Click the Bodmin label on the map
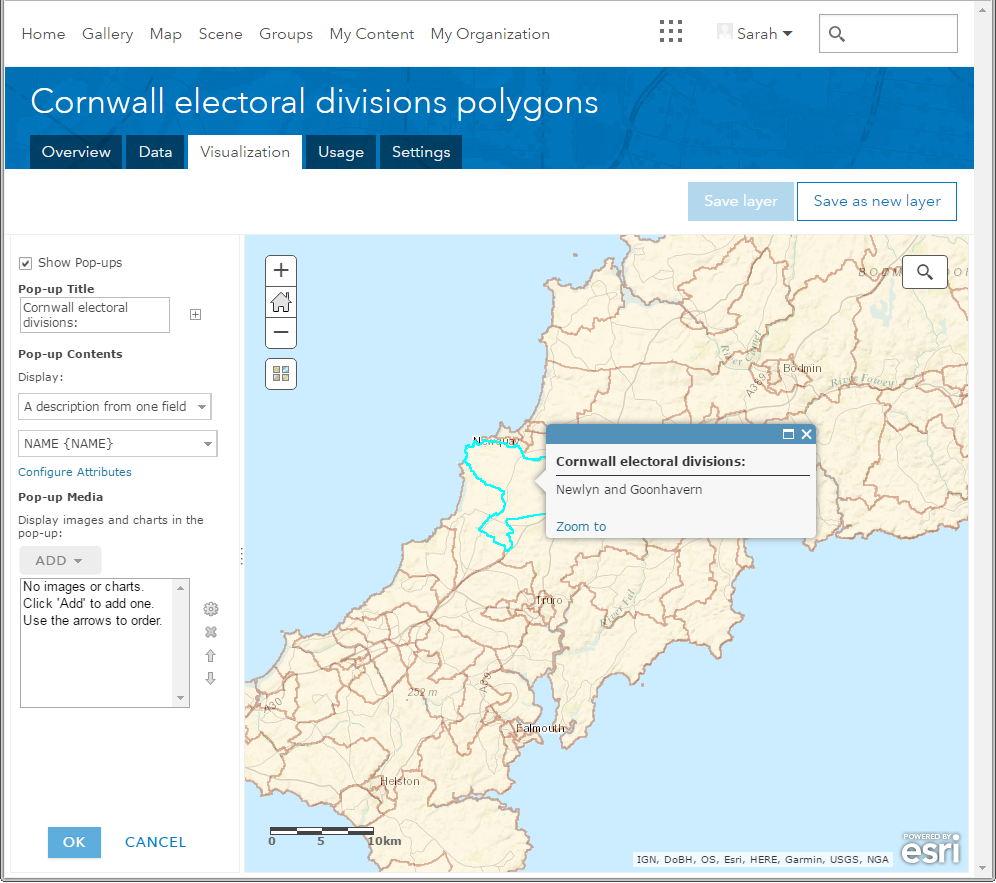The image size is (996, 883). click(x=802, y=368)
